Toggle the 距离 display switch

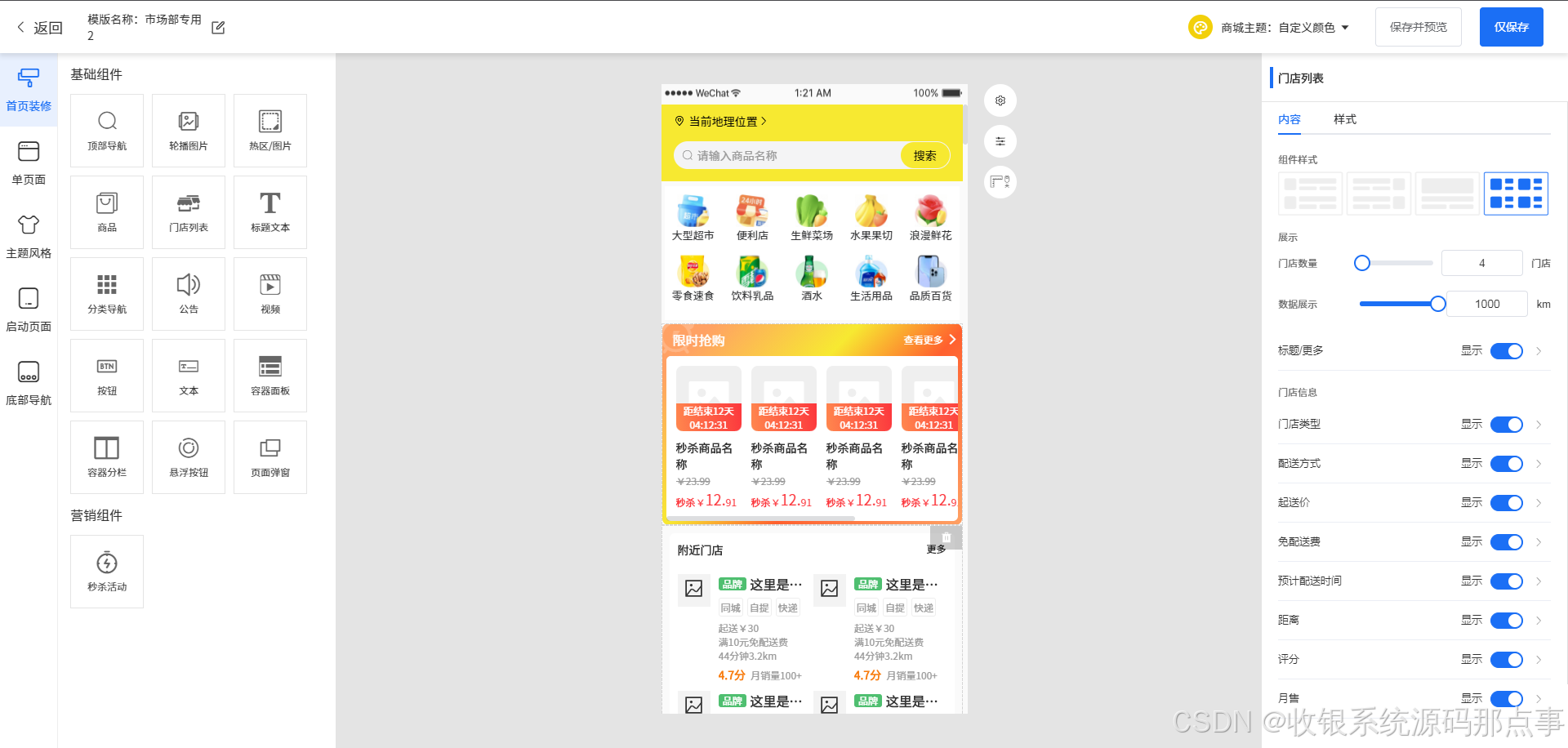(x=1507, y=621)
